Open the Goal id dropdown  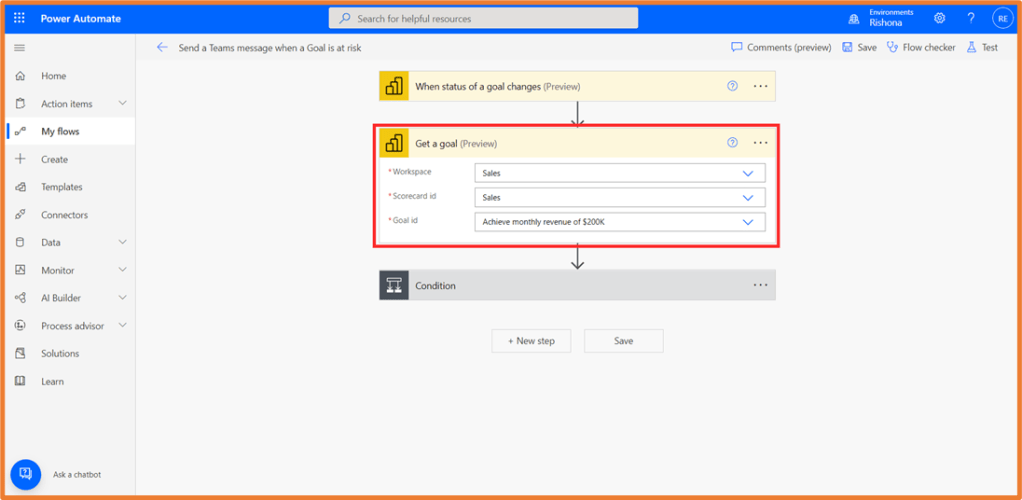(748, 222)
